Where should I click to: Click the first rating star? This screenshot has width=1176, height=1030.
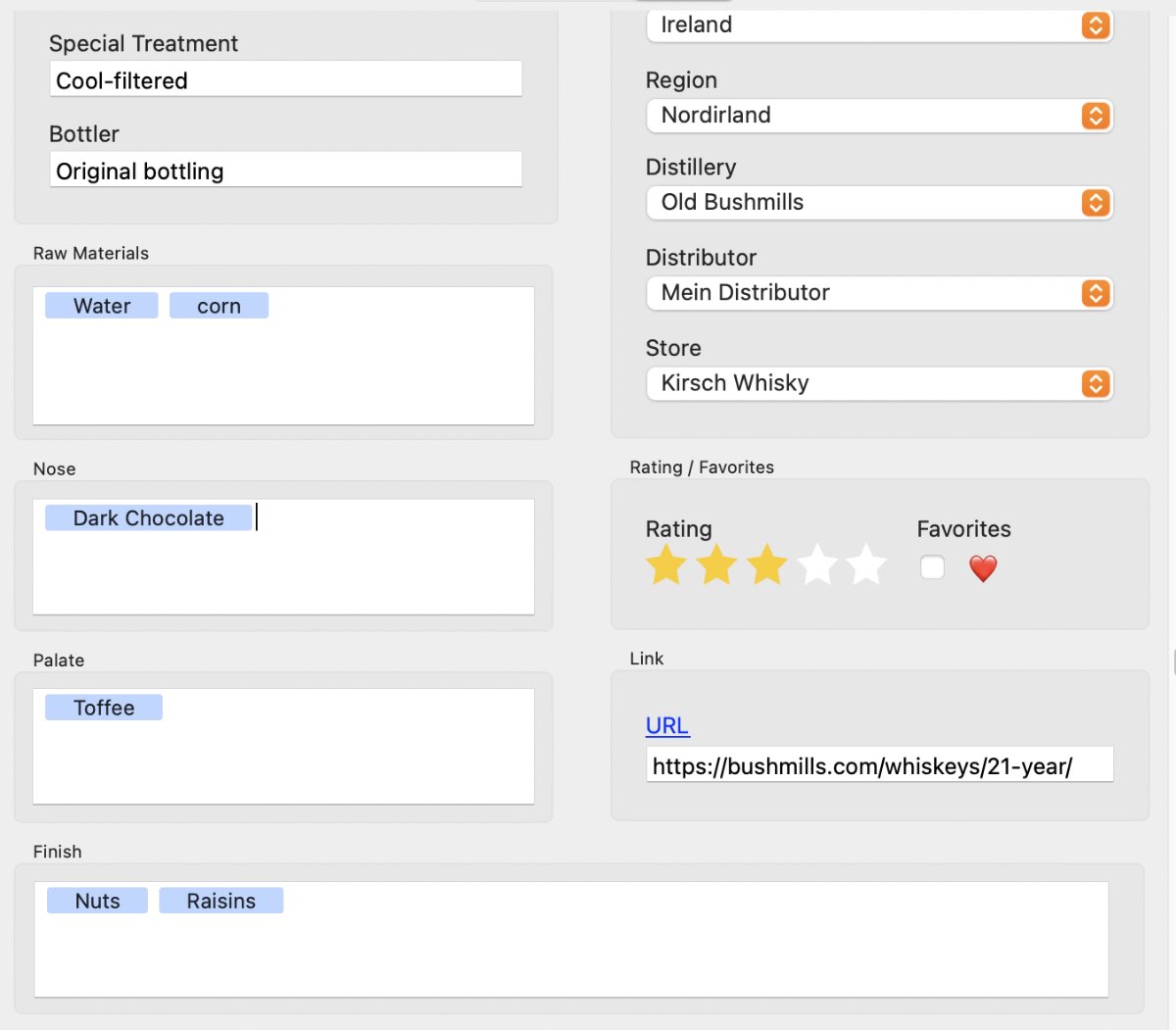[666, 565]
